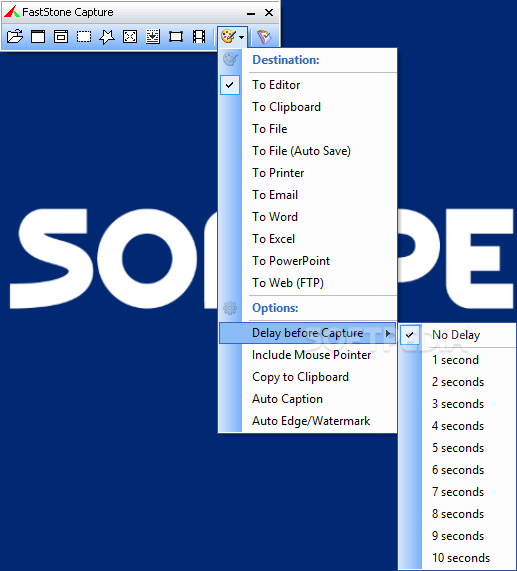This screenshot has width=517, height=571.
Task: Select Capture Freehand Region tool
Action: click(107, 37)
